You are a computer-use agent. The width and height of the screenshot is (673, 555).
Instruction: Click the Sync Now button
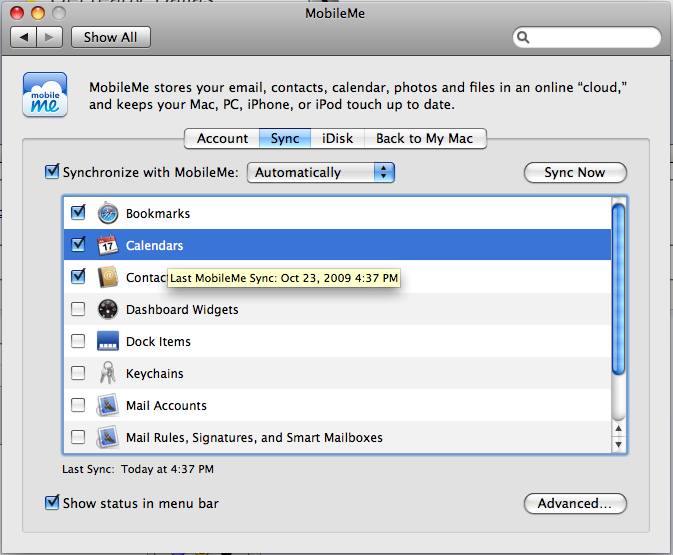pyautogui.click(x=575, y=173)
